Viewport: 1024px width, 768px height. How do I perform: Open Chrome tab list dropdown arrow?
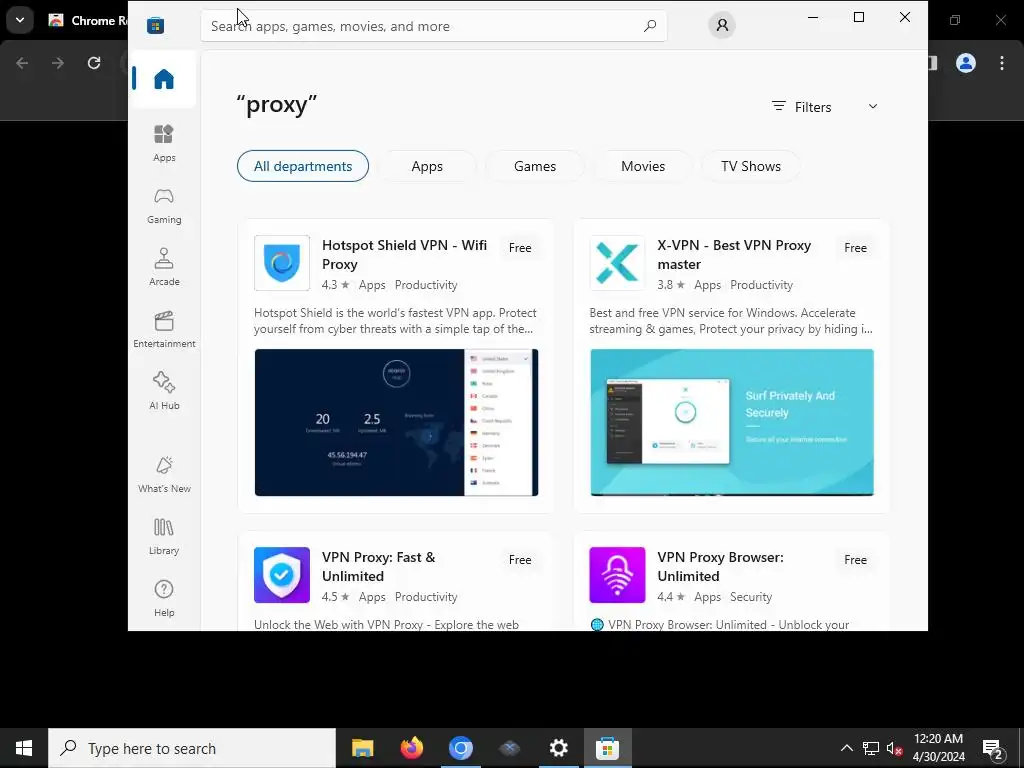pyautogui.click(x=20, y=20)
